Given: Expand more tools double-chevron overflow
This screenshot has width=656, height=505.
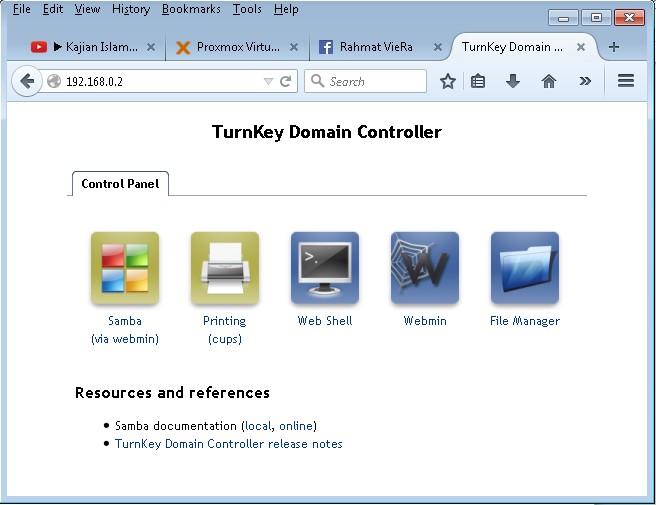Looking at the screenshot, I should pos(585,81).
